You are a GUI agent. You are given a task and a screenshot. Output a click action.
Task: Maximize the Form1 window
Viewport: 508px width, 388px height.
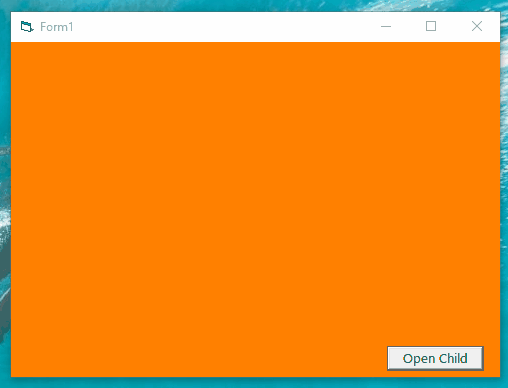[x=431, y=26]
